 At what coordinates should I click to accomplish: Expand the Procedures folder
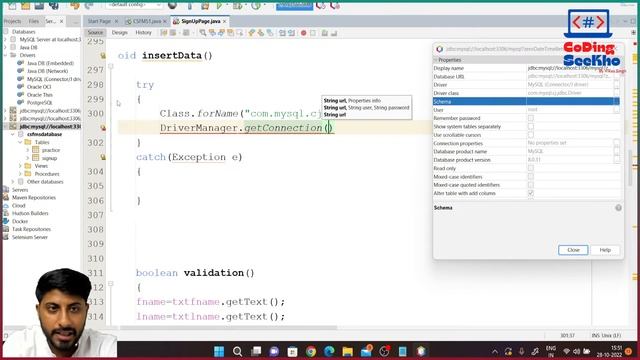pyautogui.click(x=20, y=173)
